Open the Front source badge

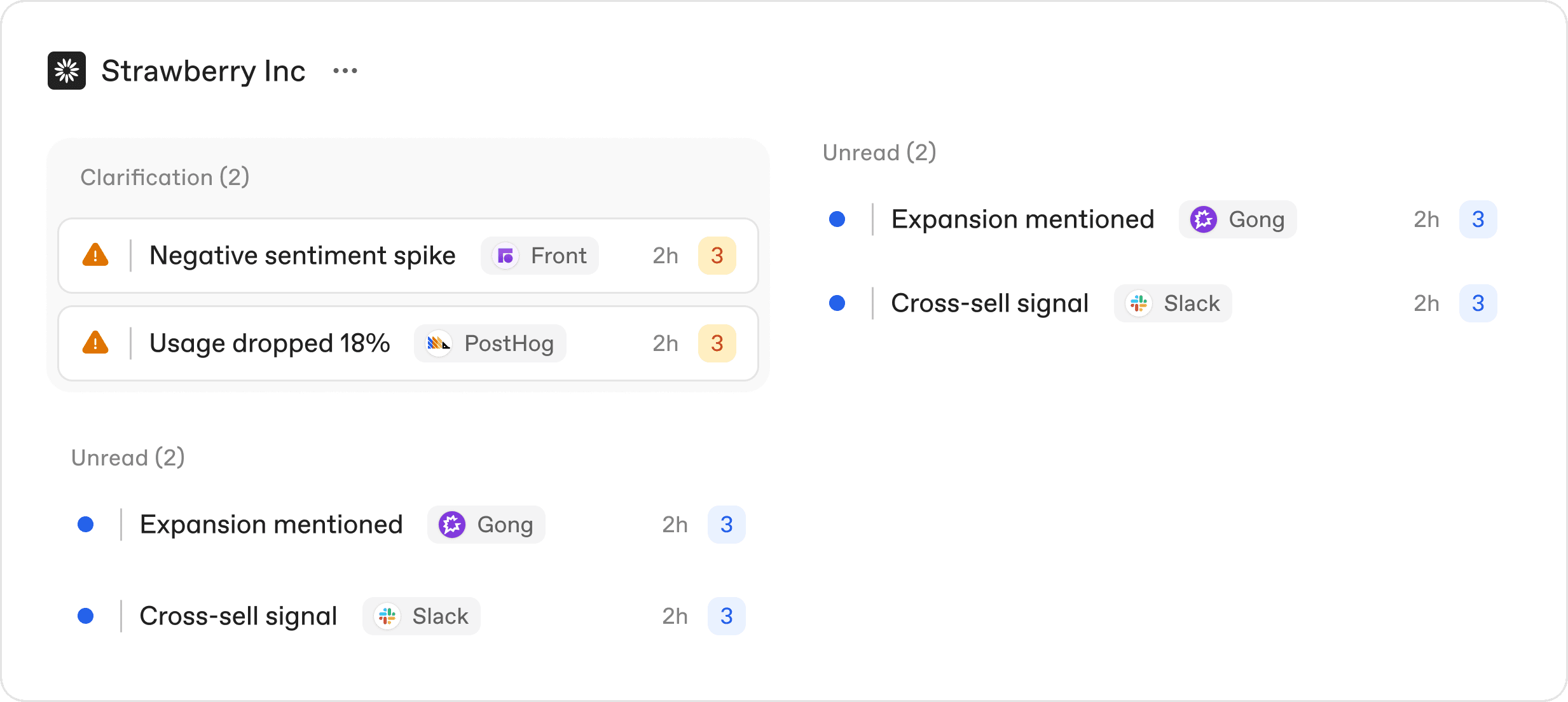pyautogui.click(x=540, y=256)
